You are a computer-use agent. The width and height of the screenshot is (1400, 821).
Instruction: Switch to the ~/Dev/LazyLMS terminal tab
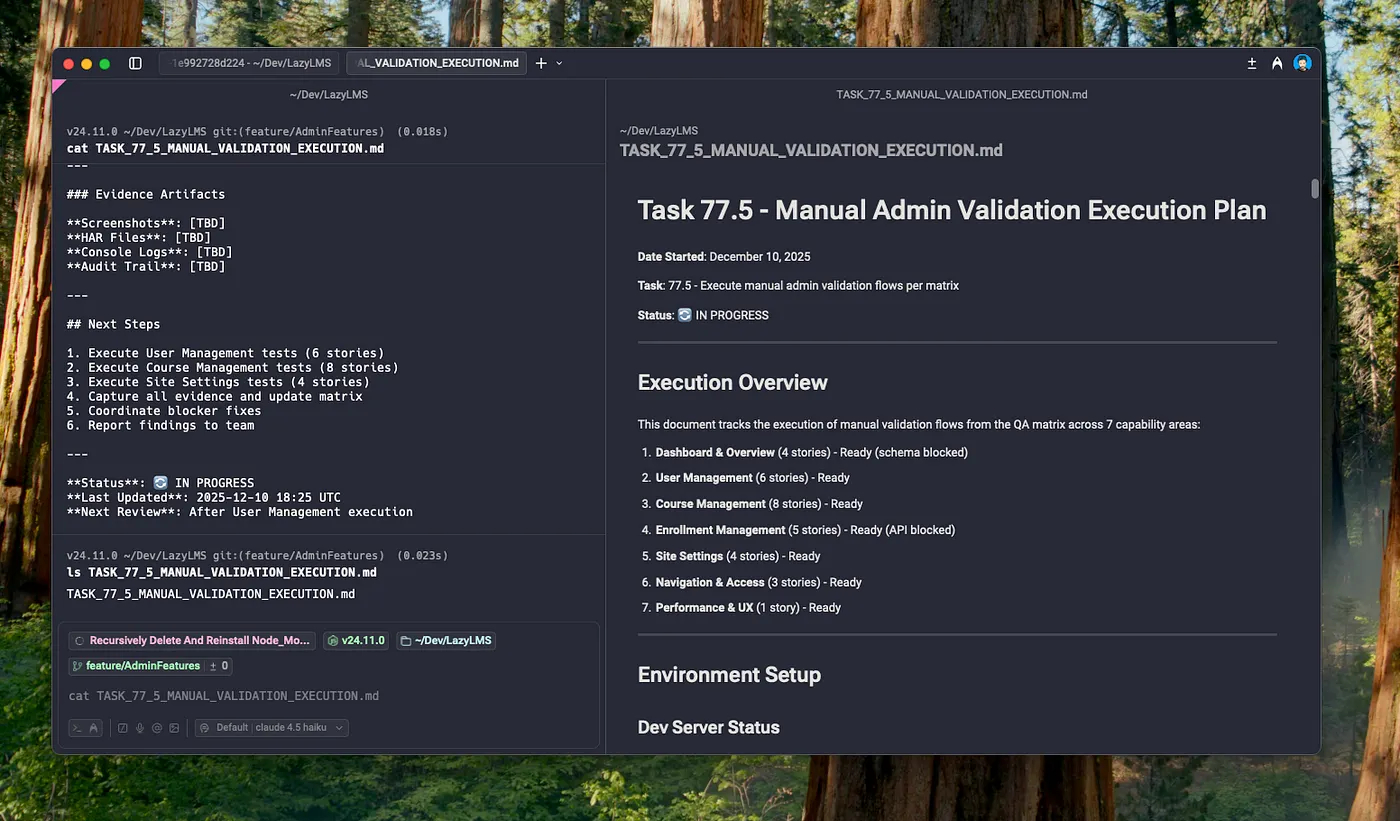249,63
